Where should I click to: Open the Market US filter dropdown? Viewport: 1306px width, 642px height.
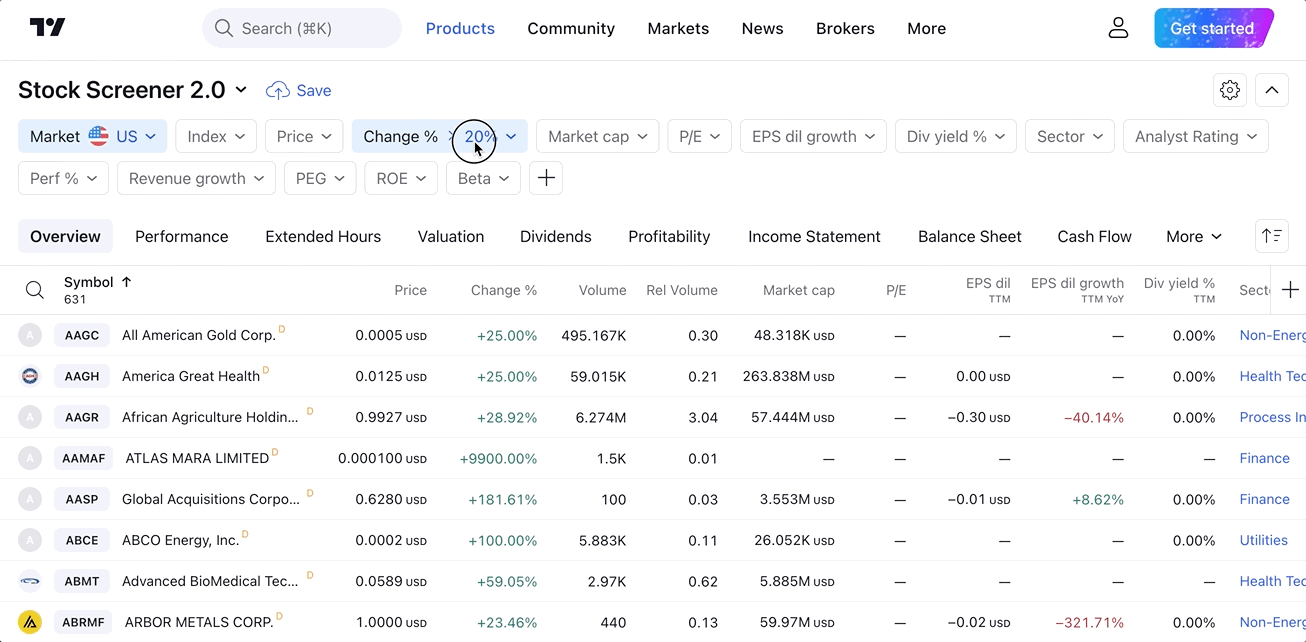92,136
